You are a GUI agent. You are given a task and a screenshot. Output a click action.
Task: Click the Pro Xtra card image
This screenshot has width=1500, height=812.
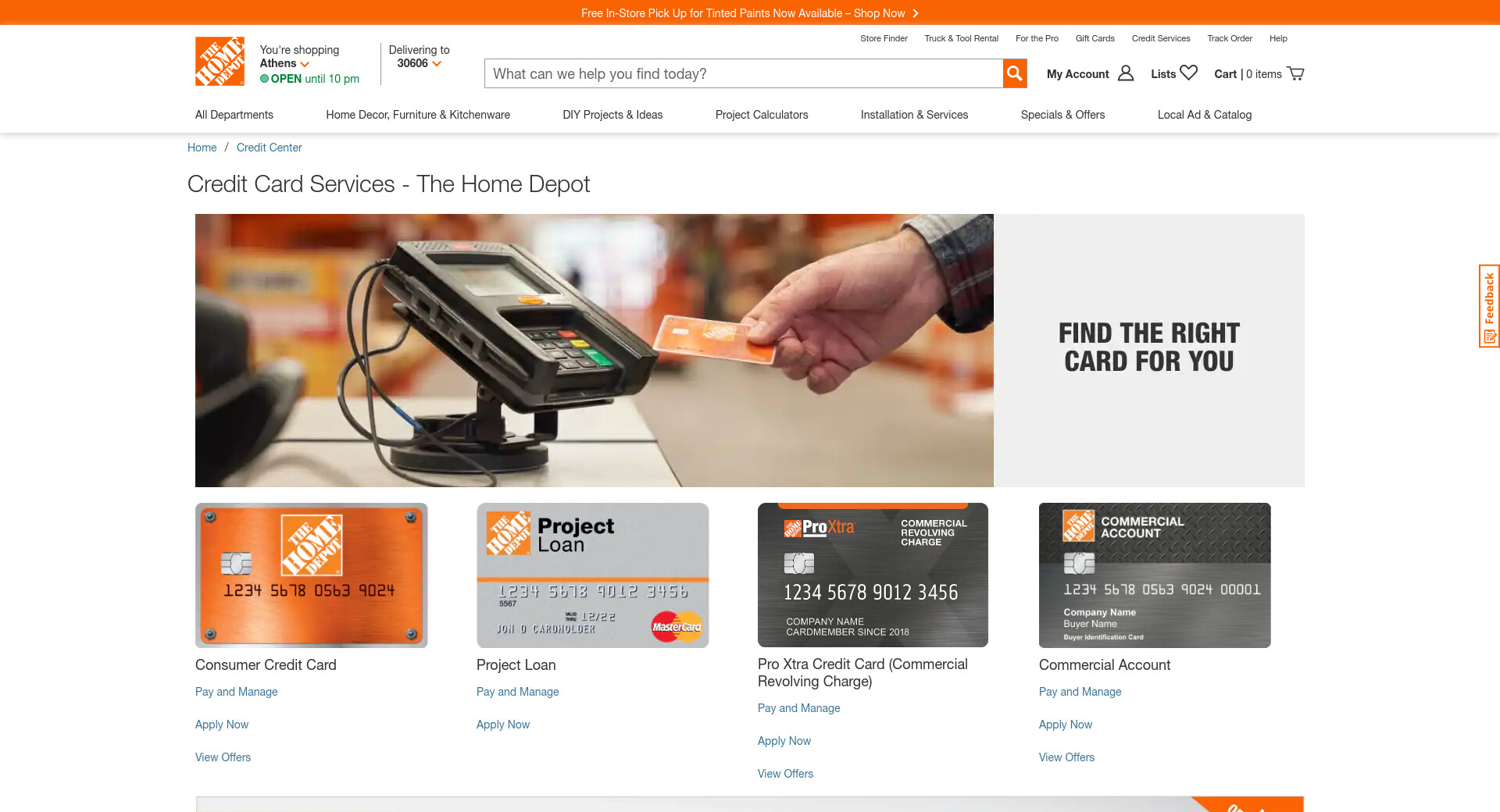tap(873, 575)
